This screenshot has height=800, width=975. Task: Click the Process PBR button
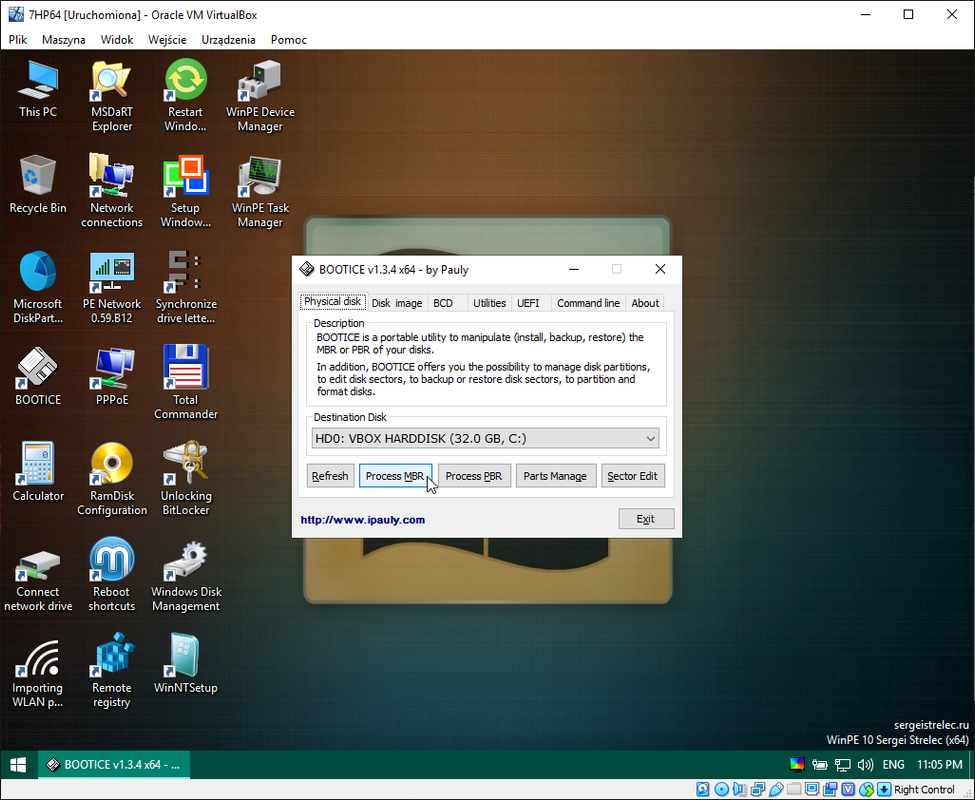point(474,476)
